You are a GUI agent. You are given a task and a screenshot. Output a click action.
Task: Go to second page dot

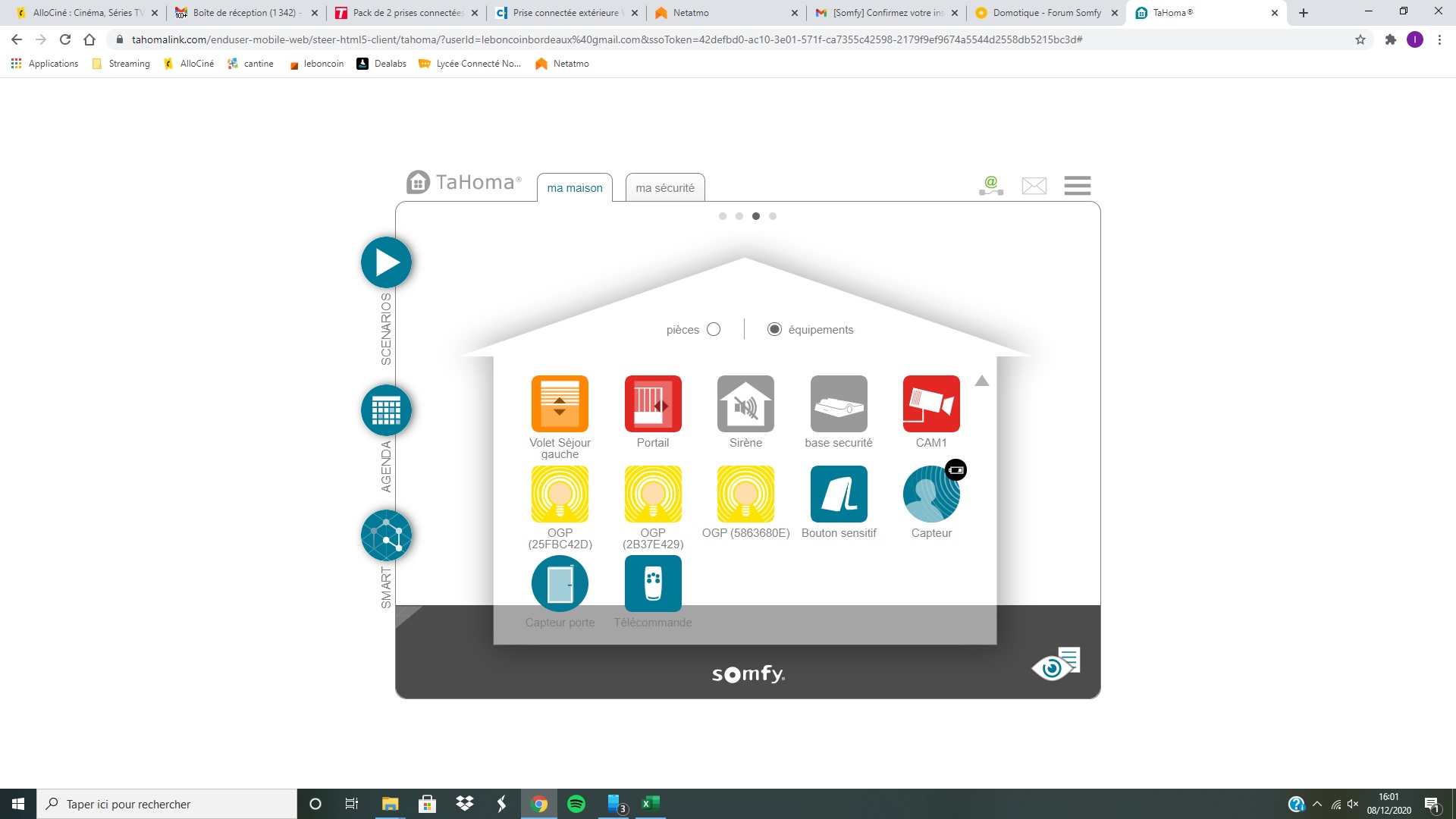739,216
